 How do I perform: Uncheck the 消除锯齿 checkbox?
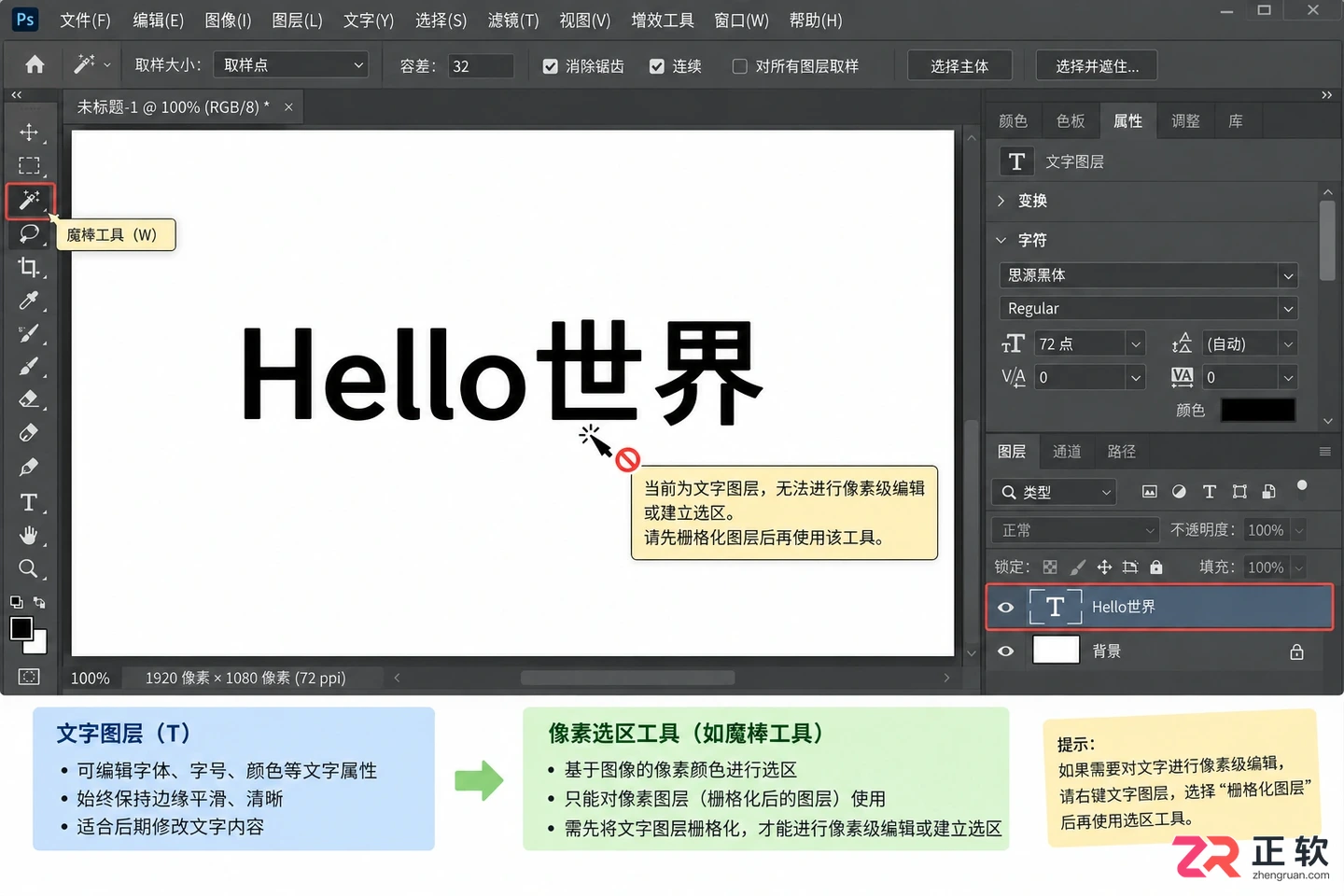pyautogui.click(x=551, y=66)
